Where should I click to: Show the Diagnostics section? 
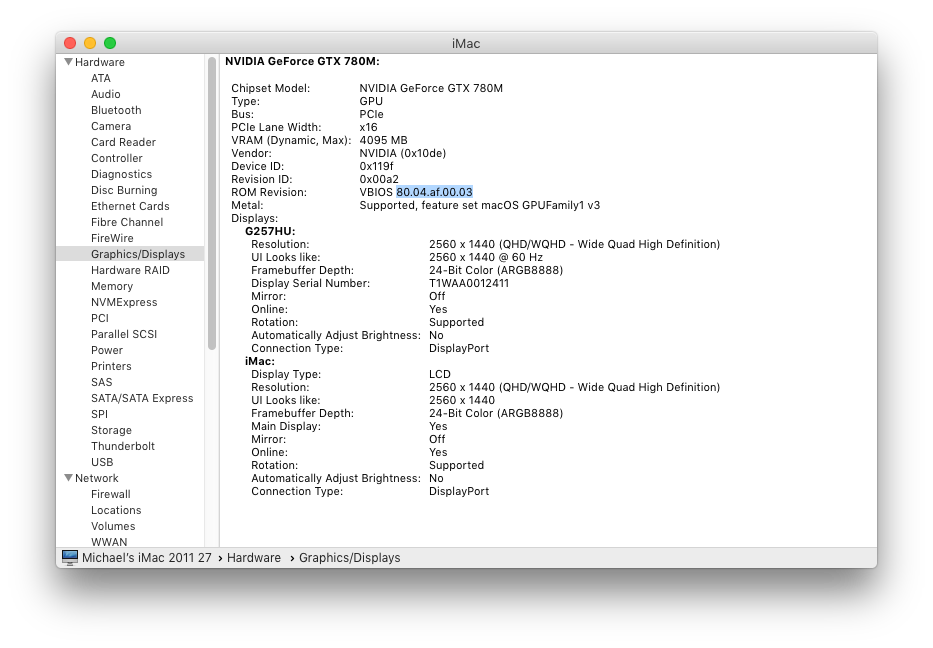[x=121, y=174]
